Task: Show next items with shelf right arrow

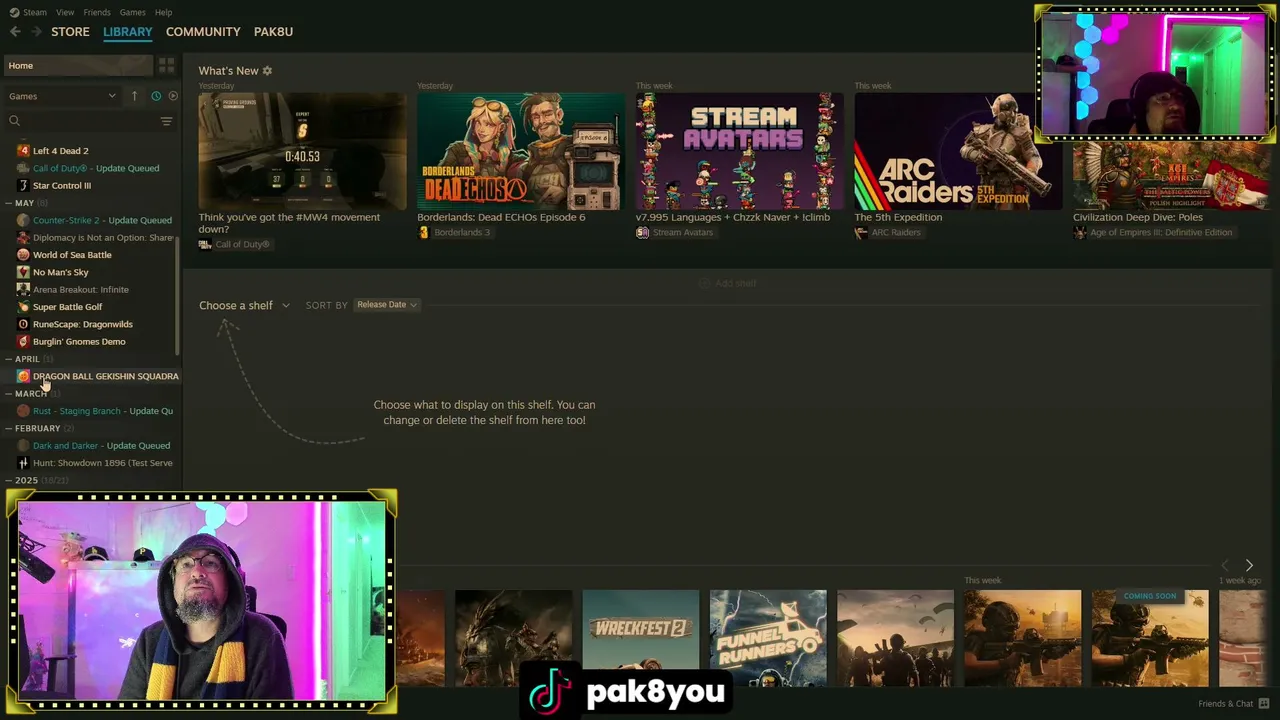Action: (x=1249, y=566)
